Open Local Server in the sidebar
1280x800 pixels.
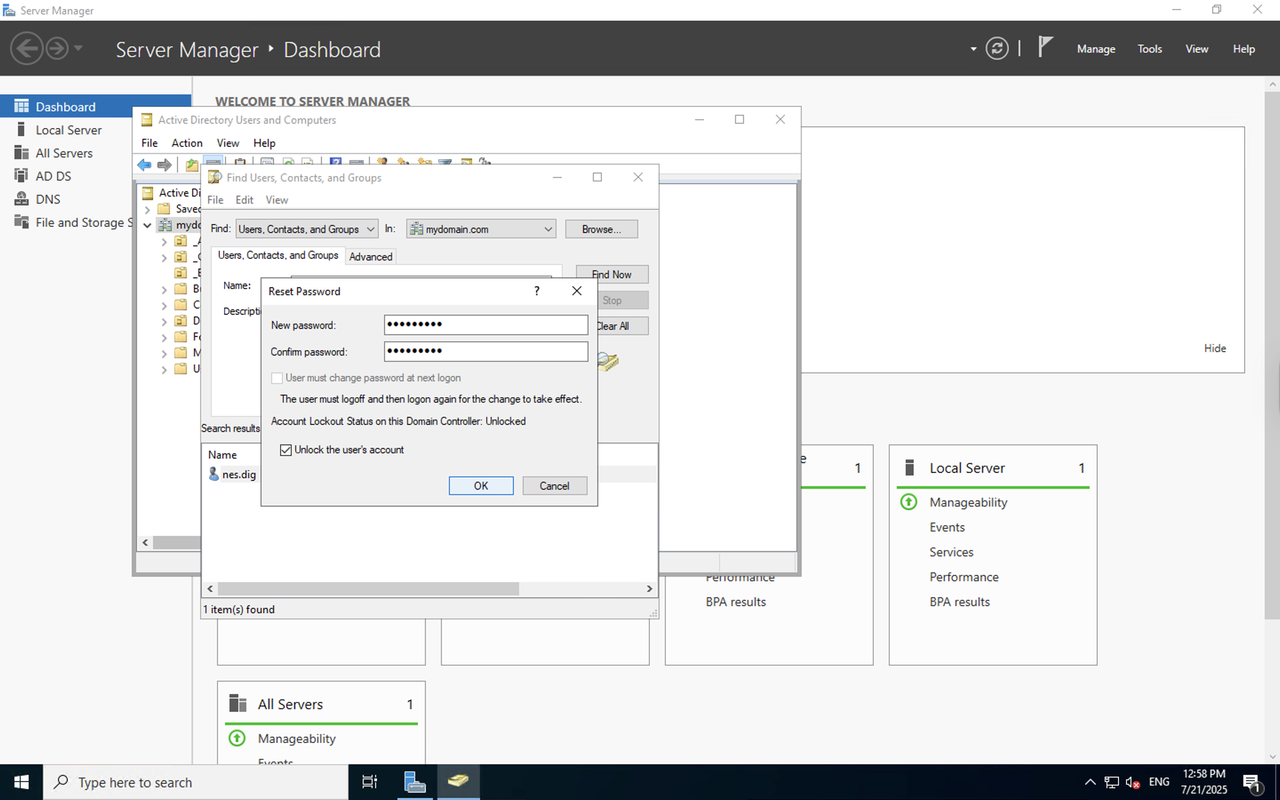68,130
